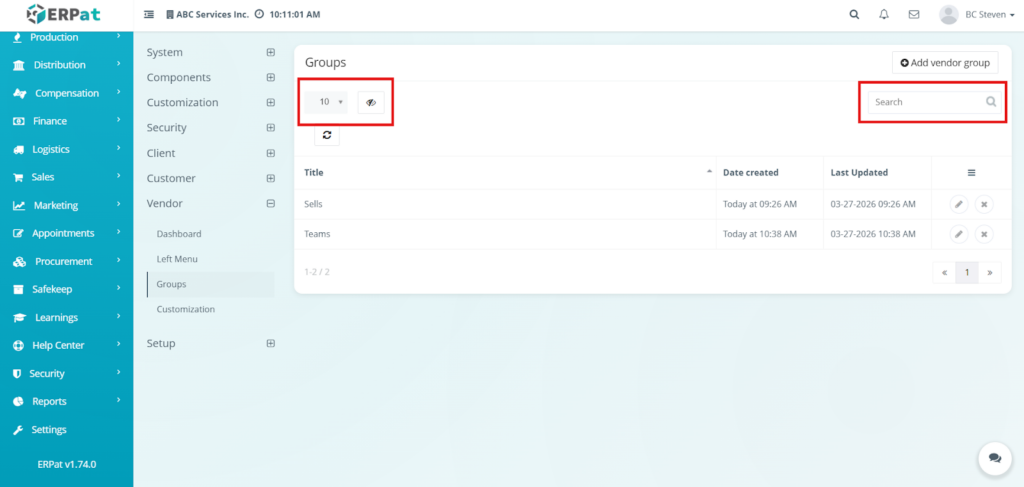Click the column menu icon in table header
This screenshot has width=1024, height=487.
pyautogui.click(x=971, y=173)
